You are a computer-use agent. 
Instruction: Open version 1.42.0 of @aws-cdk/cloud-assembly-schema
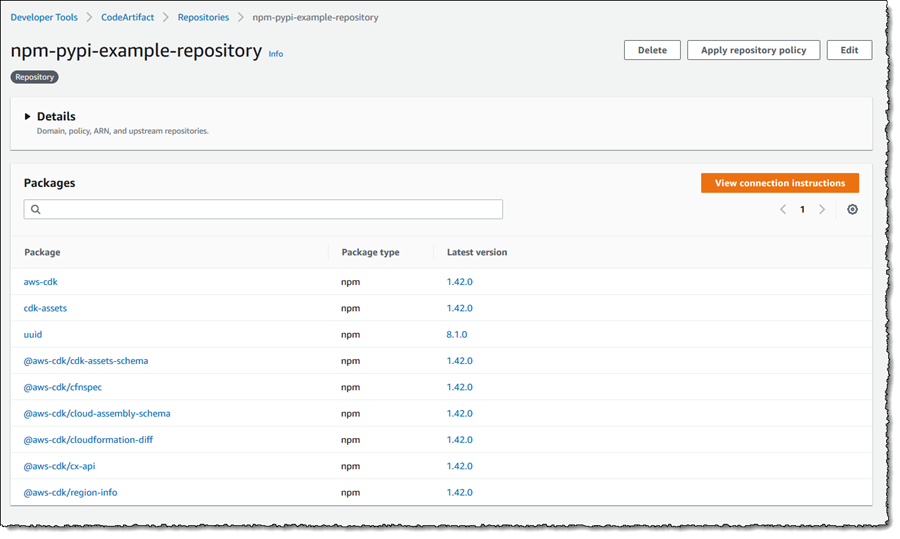point(459,414)
